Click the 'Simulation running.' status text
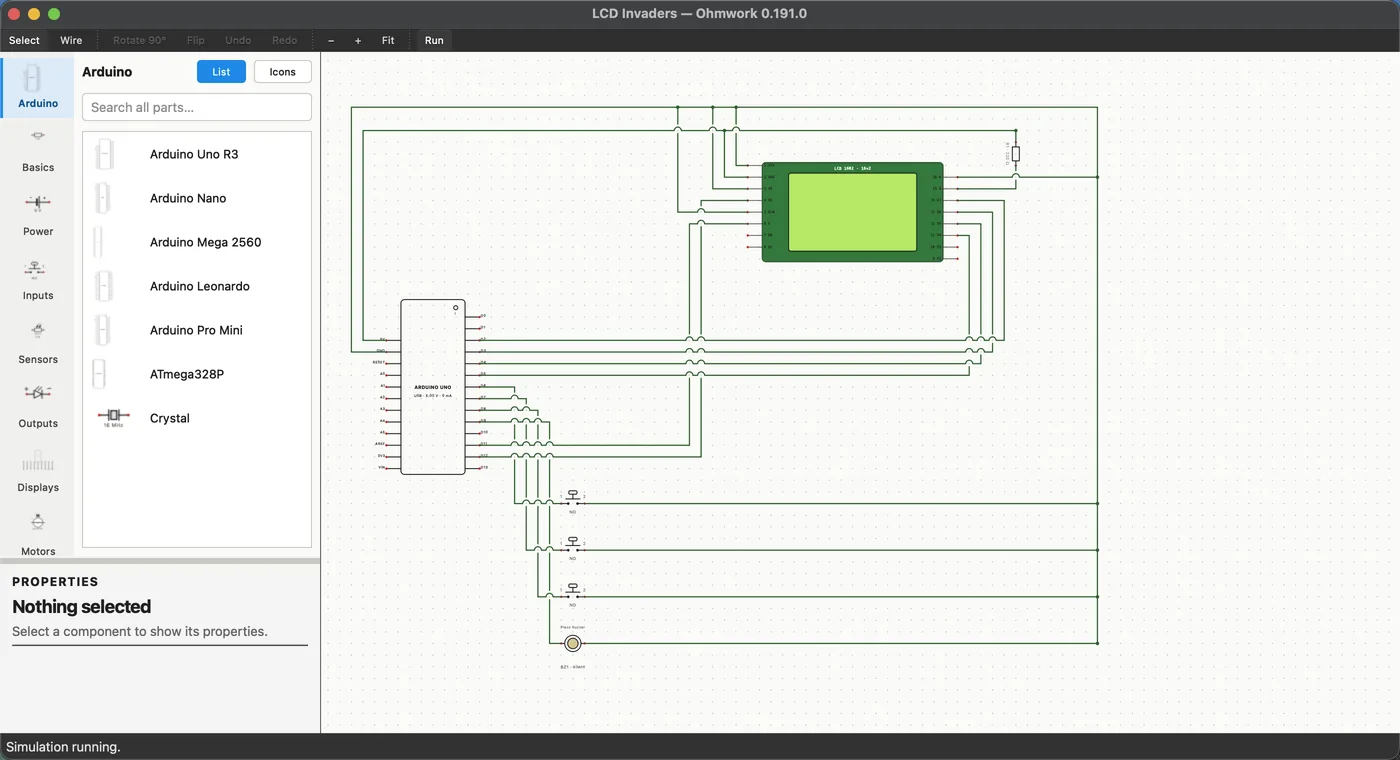The width and height of the screenshot is (1400, 760). 63,747
